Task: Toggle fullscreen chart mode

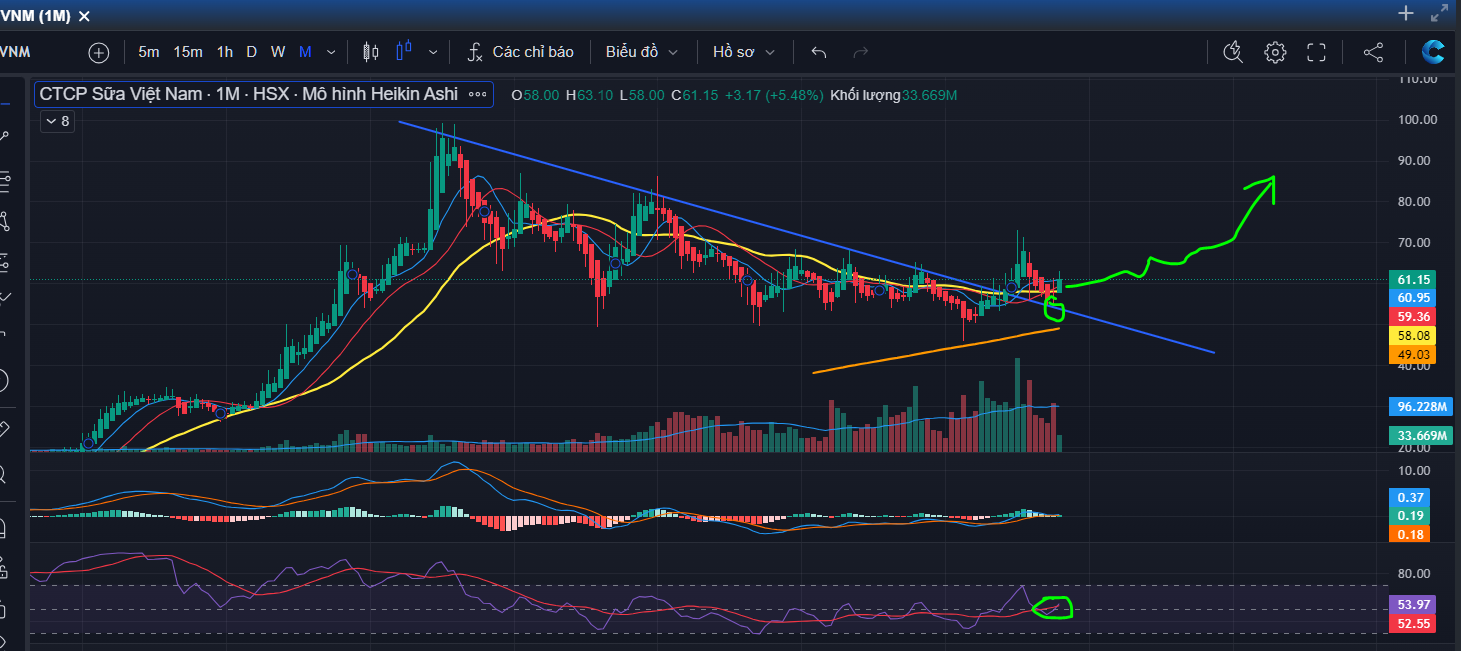Action: point(1317,52)
